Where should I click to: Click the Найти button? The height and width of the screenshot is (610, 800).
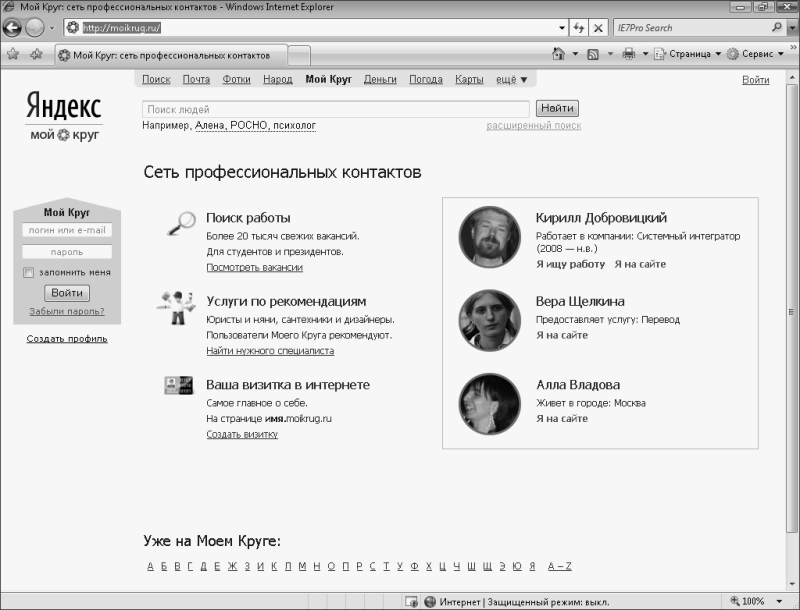(x=557, y=108)
